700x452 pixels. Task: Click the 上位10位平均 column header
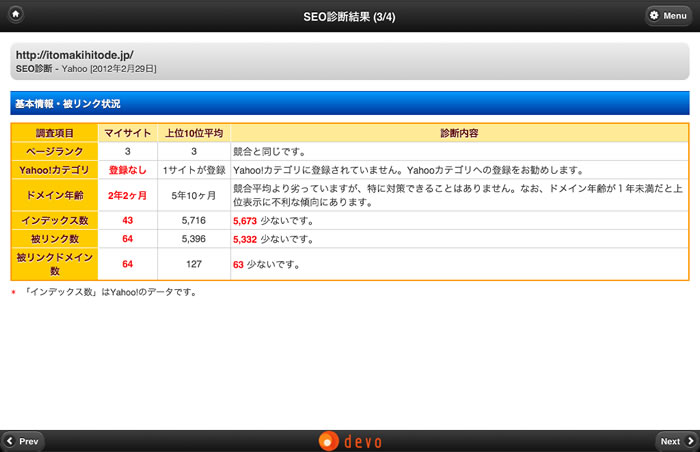[194, 133]
